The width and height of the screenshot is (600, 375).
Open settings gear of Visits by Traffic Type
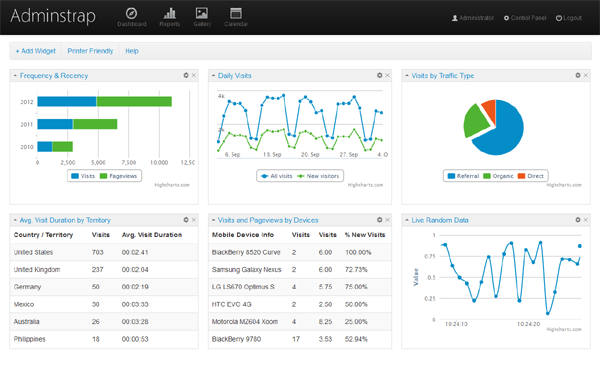[578, 75]
